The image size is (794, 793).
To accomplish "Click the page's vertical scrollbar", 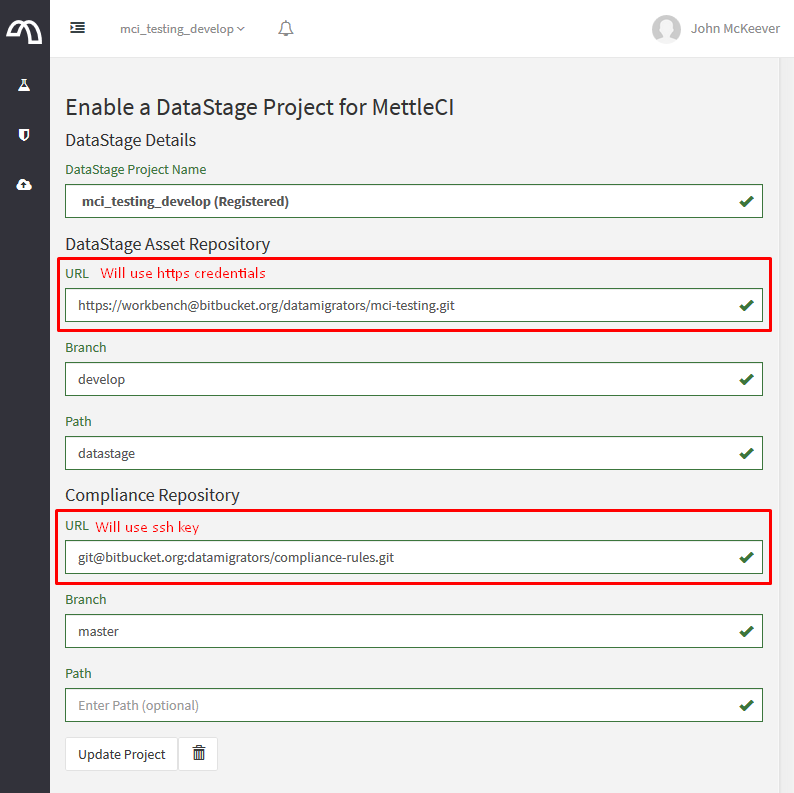I will [786, 400].
